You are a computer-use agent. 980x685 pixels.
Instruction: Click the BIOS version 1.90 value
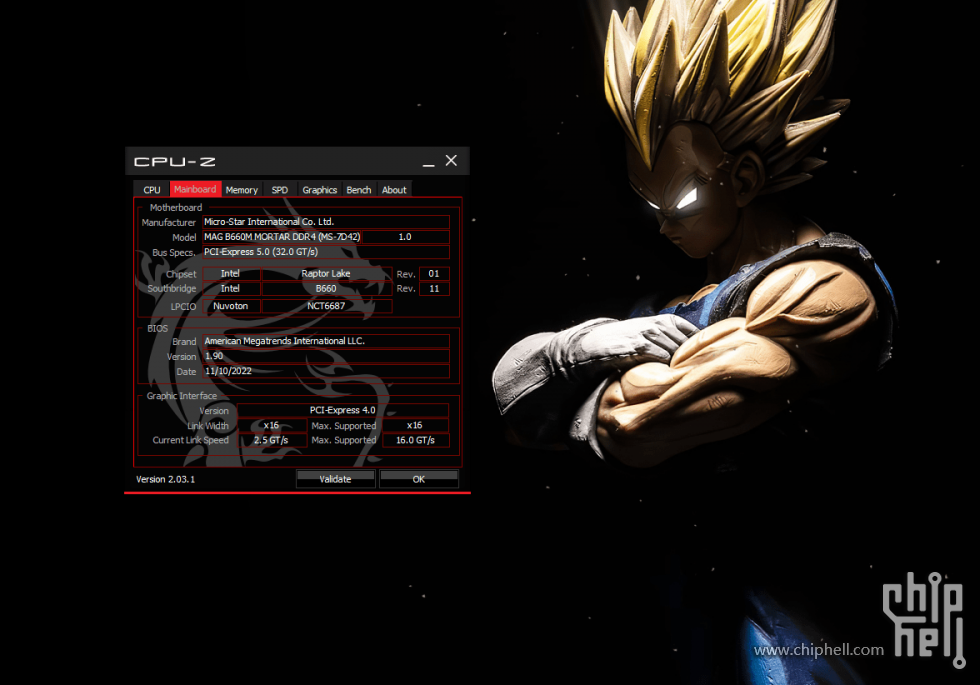tap(326, 356)
